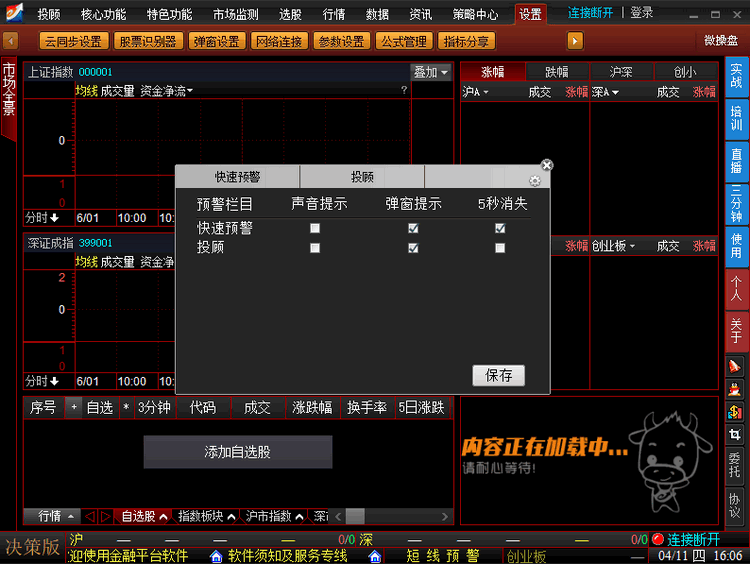
Task: Open the 实战 sidebar button
Action: [736, 76]
